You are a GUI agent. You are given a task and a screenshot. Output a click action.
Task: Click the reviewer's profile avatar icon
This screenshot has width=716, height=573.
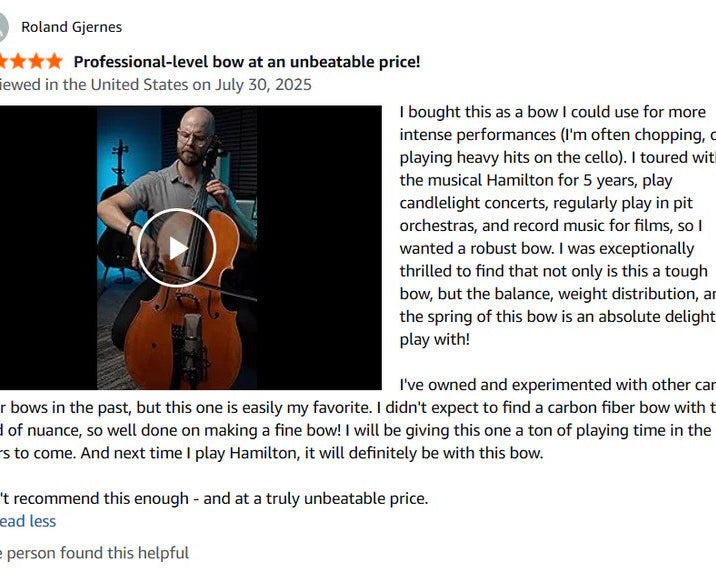tap(3, 27)
